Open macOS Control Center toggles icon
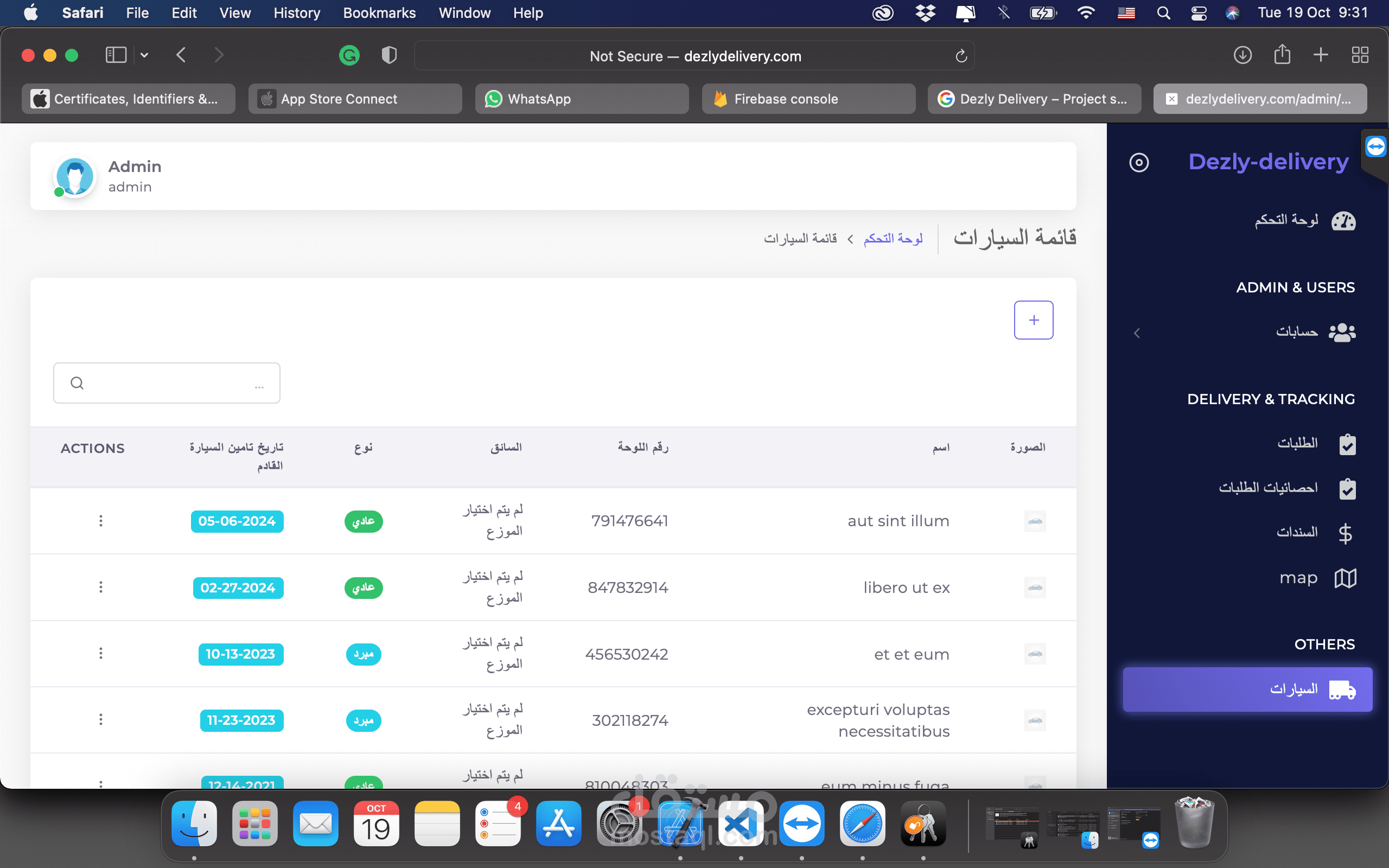The height and width of the screenshot is (868, 1389). [1199, 12]
